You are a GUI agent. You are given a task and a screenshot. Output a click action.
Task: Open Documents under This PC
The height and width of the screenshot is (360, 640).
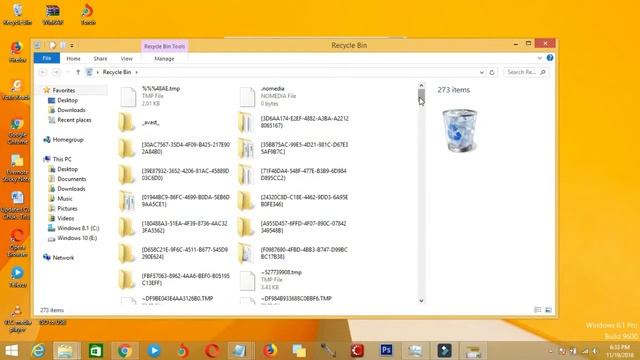pyautogui.click(x=71, y=179)
